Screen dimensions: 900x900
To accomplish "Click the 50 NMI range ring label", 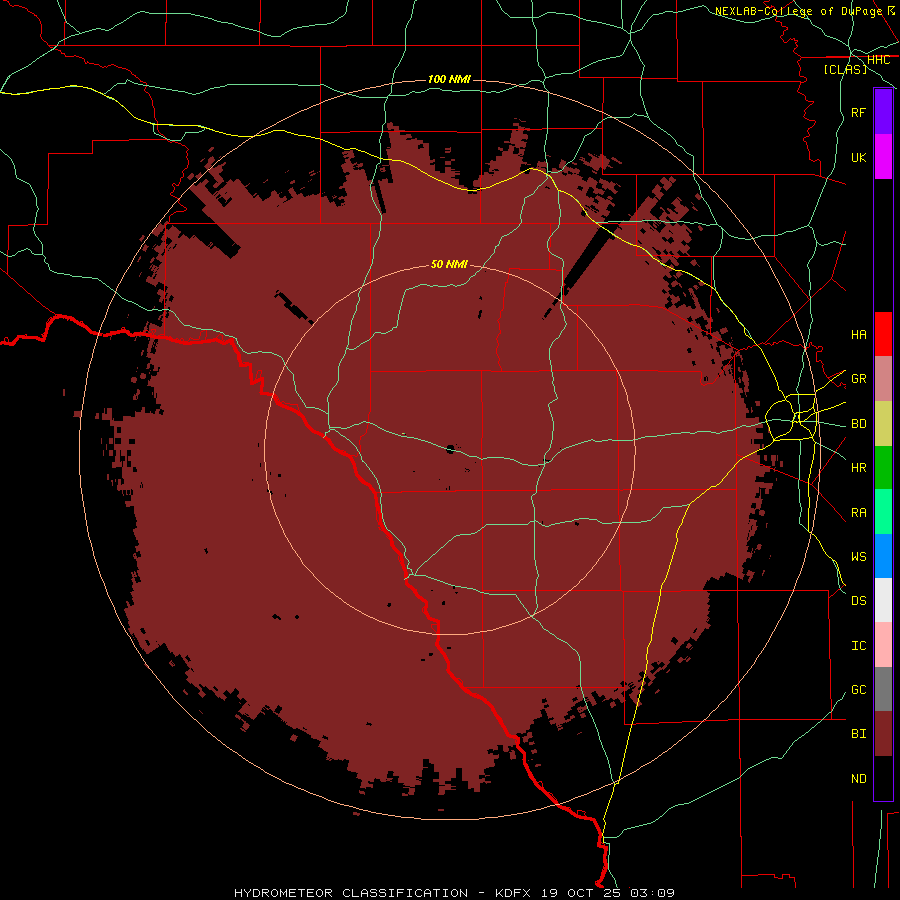I will pos(449,264).
